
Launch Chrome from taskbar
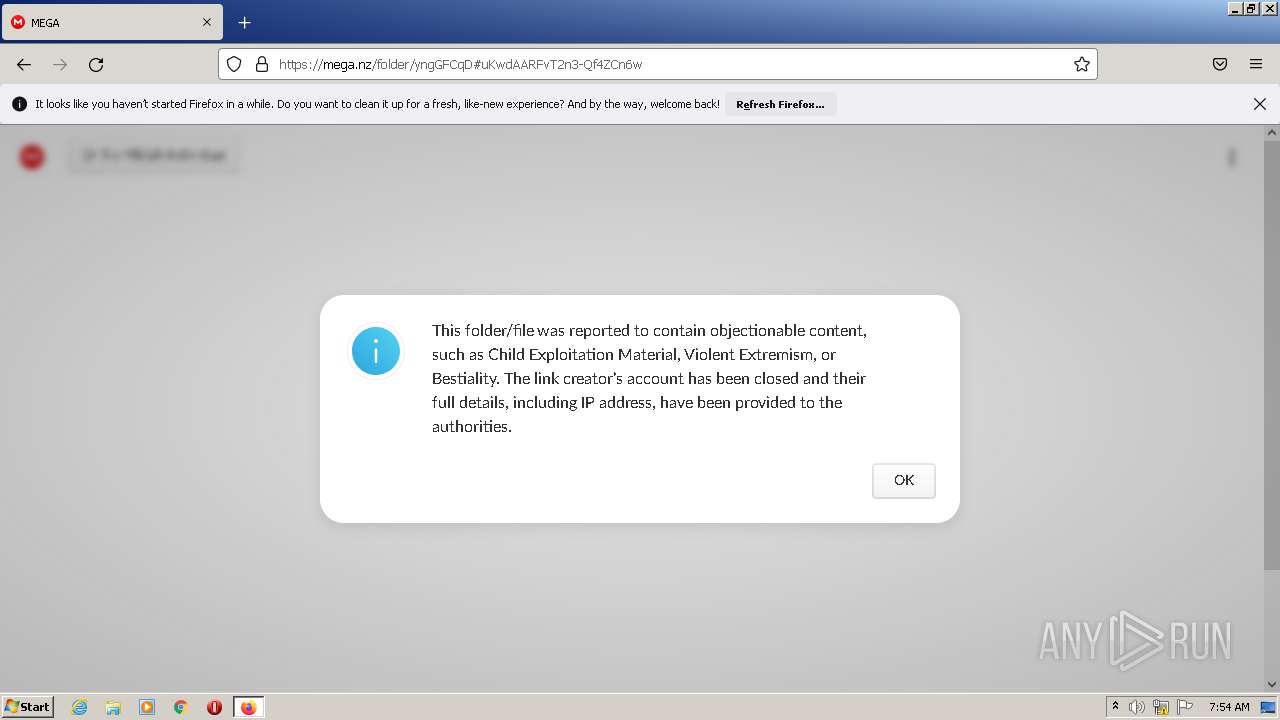(x=181, y=707)
